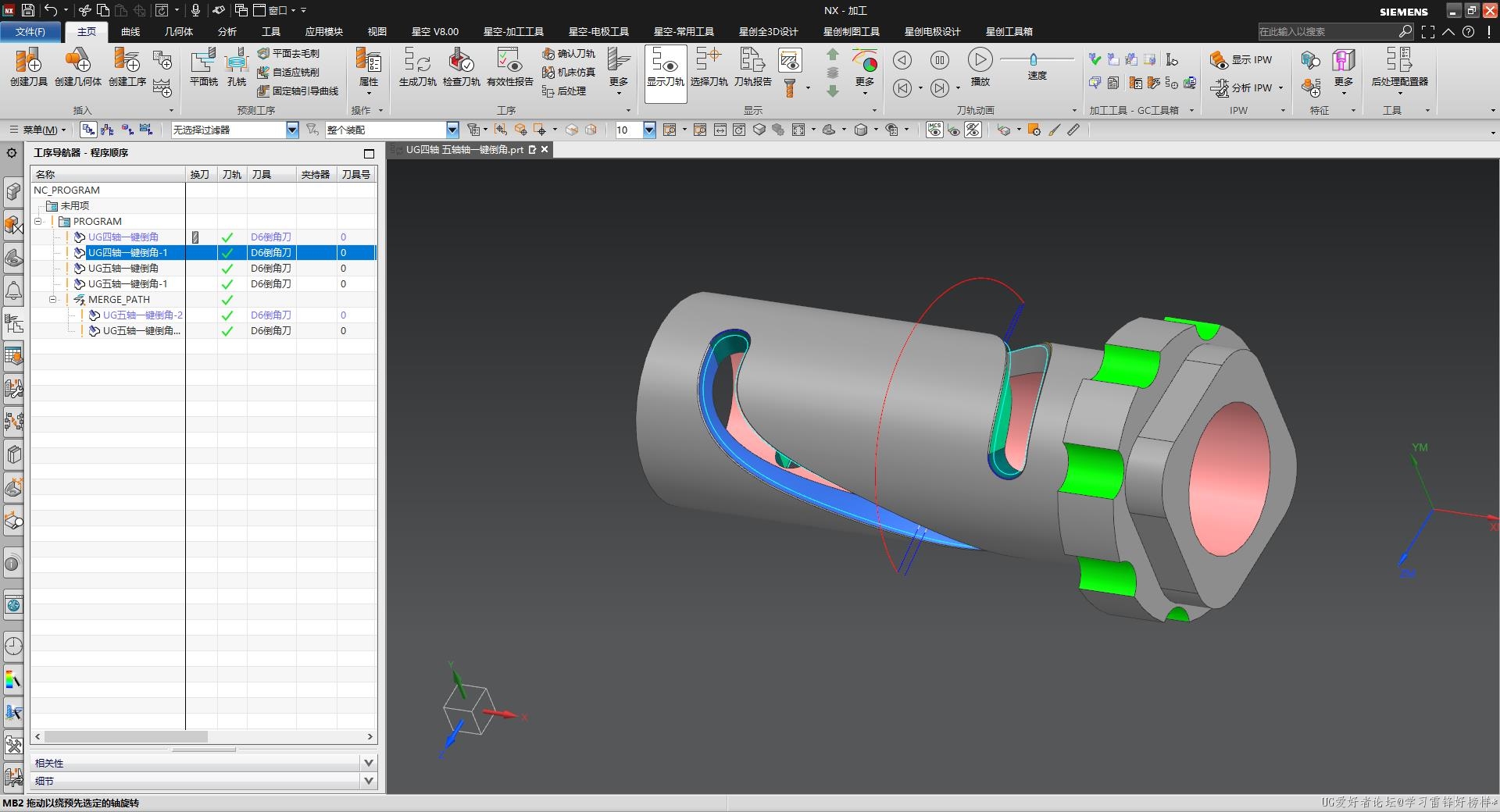Open the selection filter dropdown 无选择过滤器
Screen dimensions: 1500x812
(292, 130)
